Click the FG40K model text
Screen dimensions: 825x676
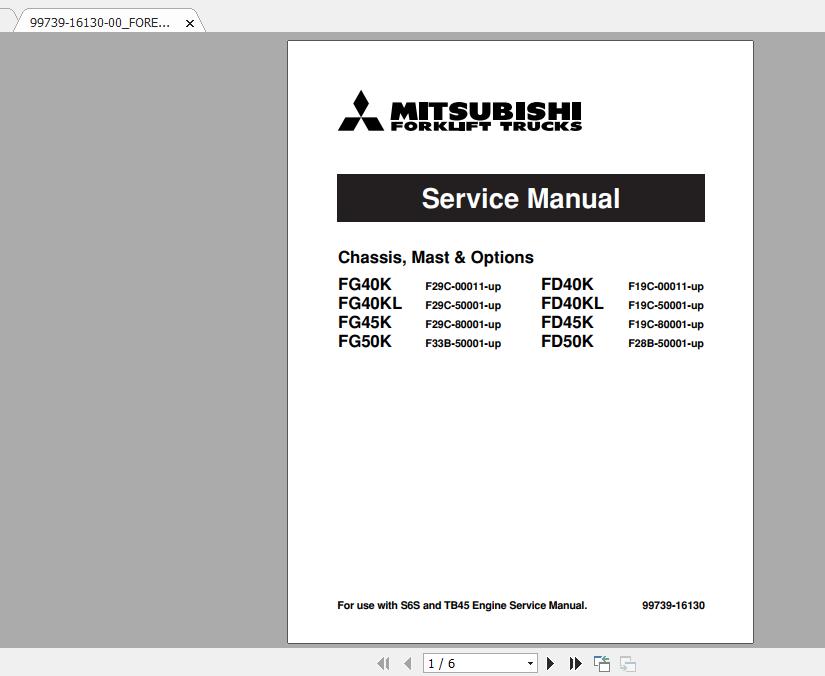point(363,284)
